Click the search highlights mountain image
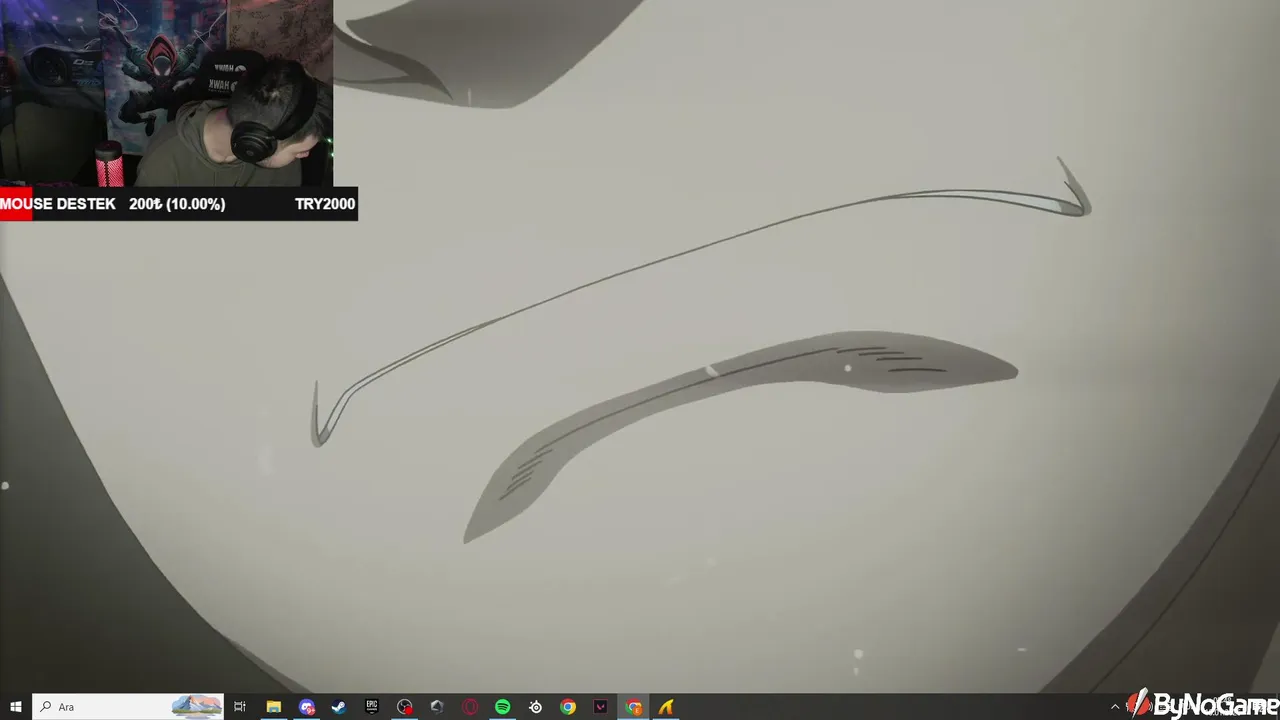This screenshot has height=720, width=1280. point(197,706)
